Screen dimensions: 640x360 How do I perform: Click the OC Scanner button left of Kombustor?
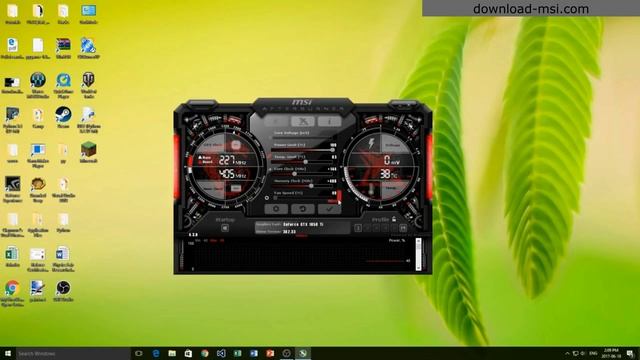point(276,121)
